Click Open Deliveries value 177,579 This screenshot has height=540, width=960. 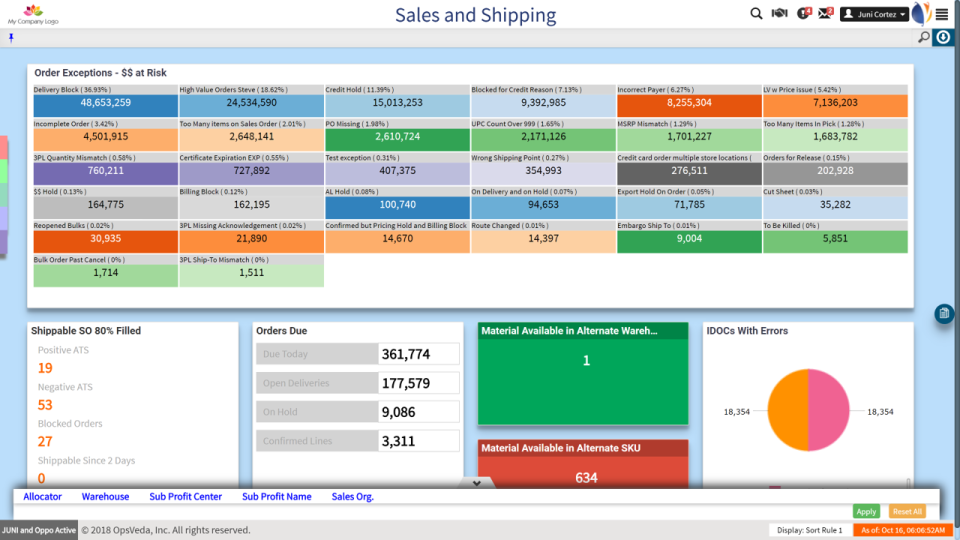coord(406,383)
